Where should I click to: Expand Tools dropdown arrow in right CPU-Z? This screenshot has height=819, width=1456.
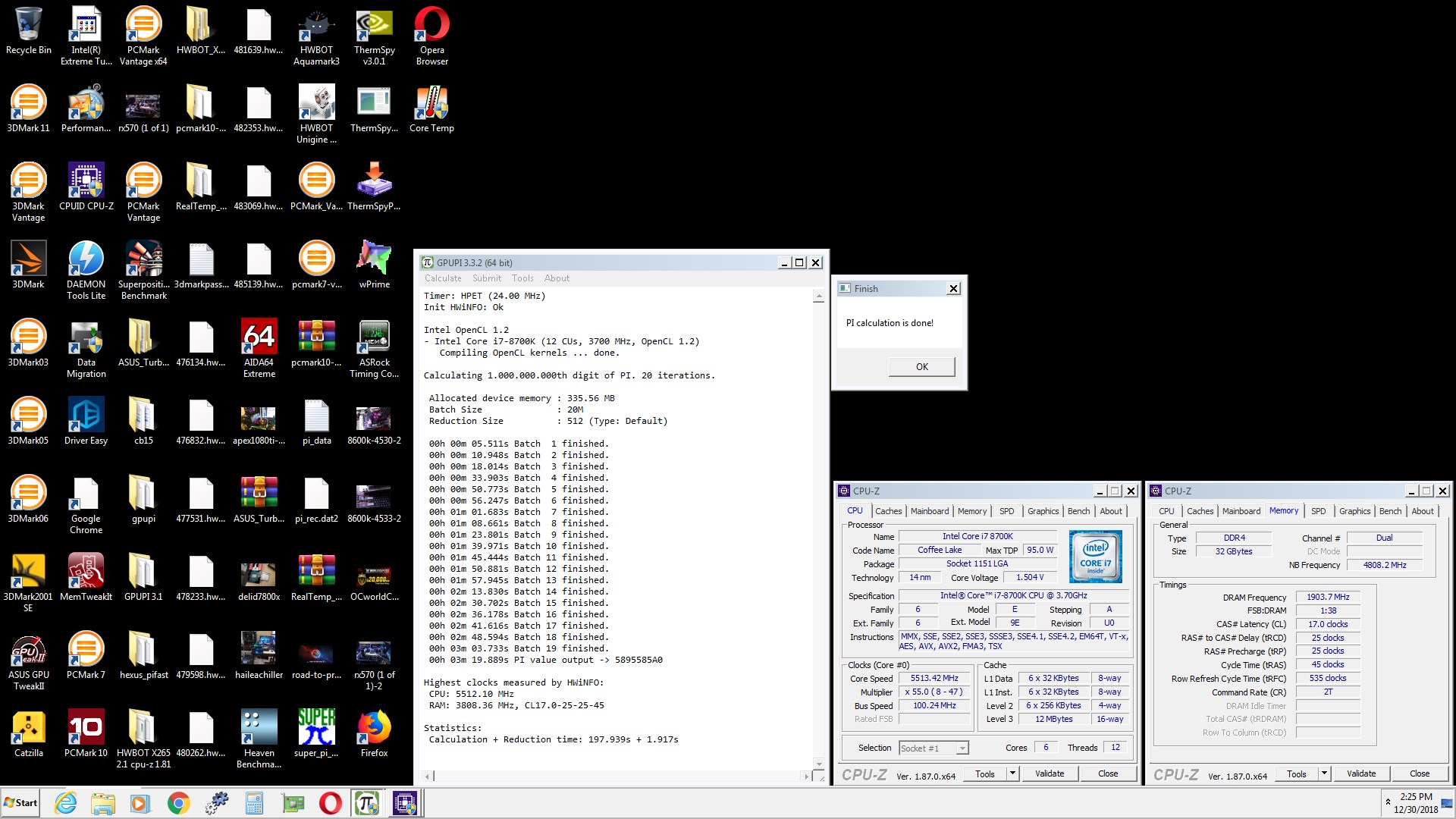1324,773
